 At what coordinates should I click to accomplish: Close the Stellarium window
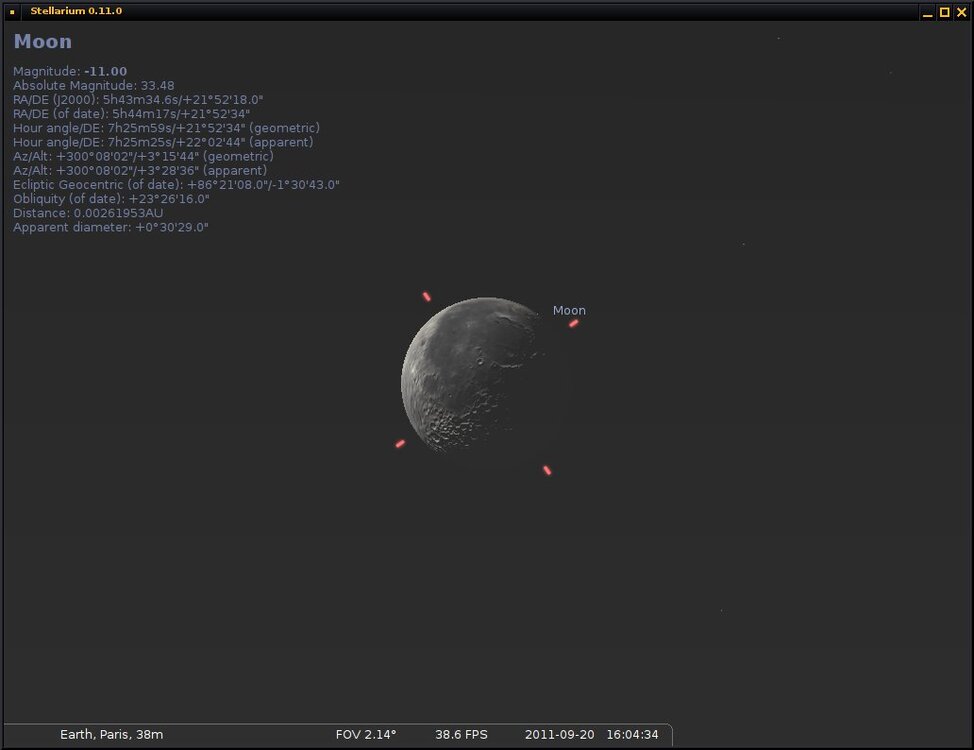(961, 12)
